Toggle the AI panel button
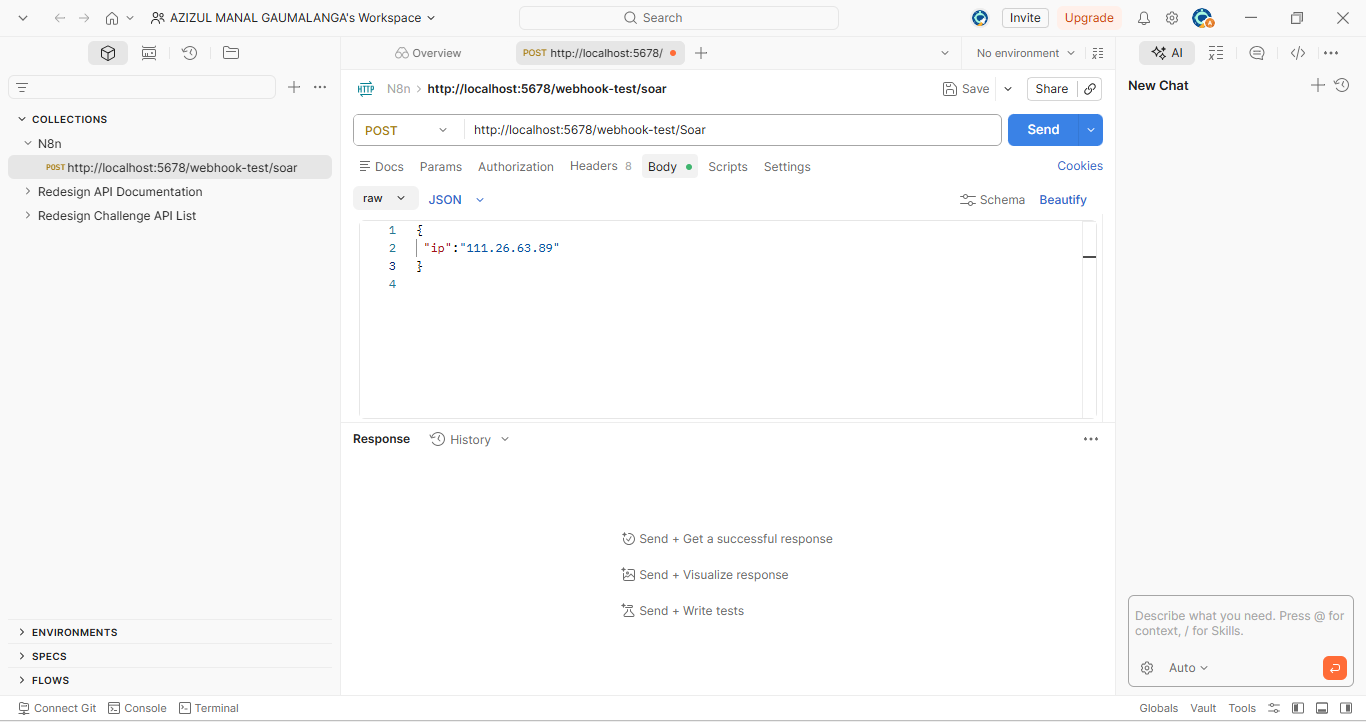Screen dimensions: 1366x722 pyautogui.click(x=1167, y=53)
